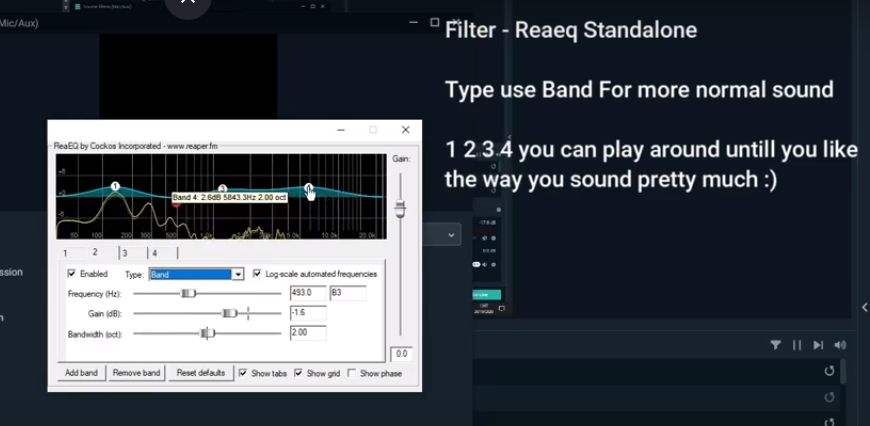Select EQ band point 1 on the graph
The height and width of the screenshot is (426, 870).
pyautogui.click(x=116, y=186)
